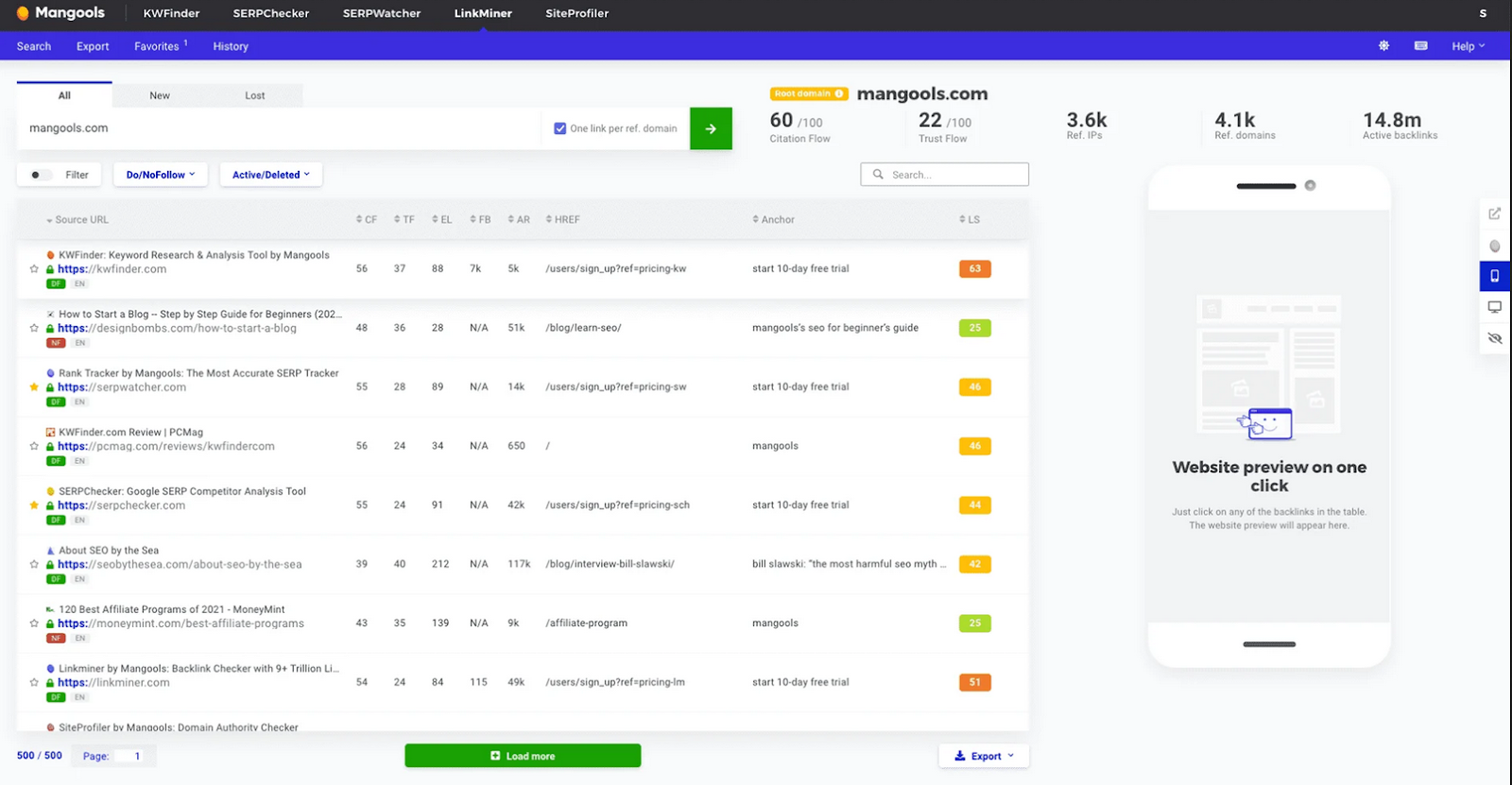Image resolution: width=1512 pixels, height=785 pixels.
Task: Unfavorite the serpwatcher.com starred row
Action: [x=35, y=387]
